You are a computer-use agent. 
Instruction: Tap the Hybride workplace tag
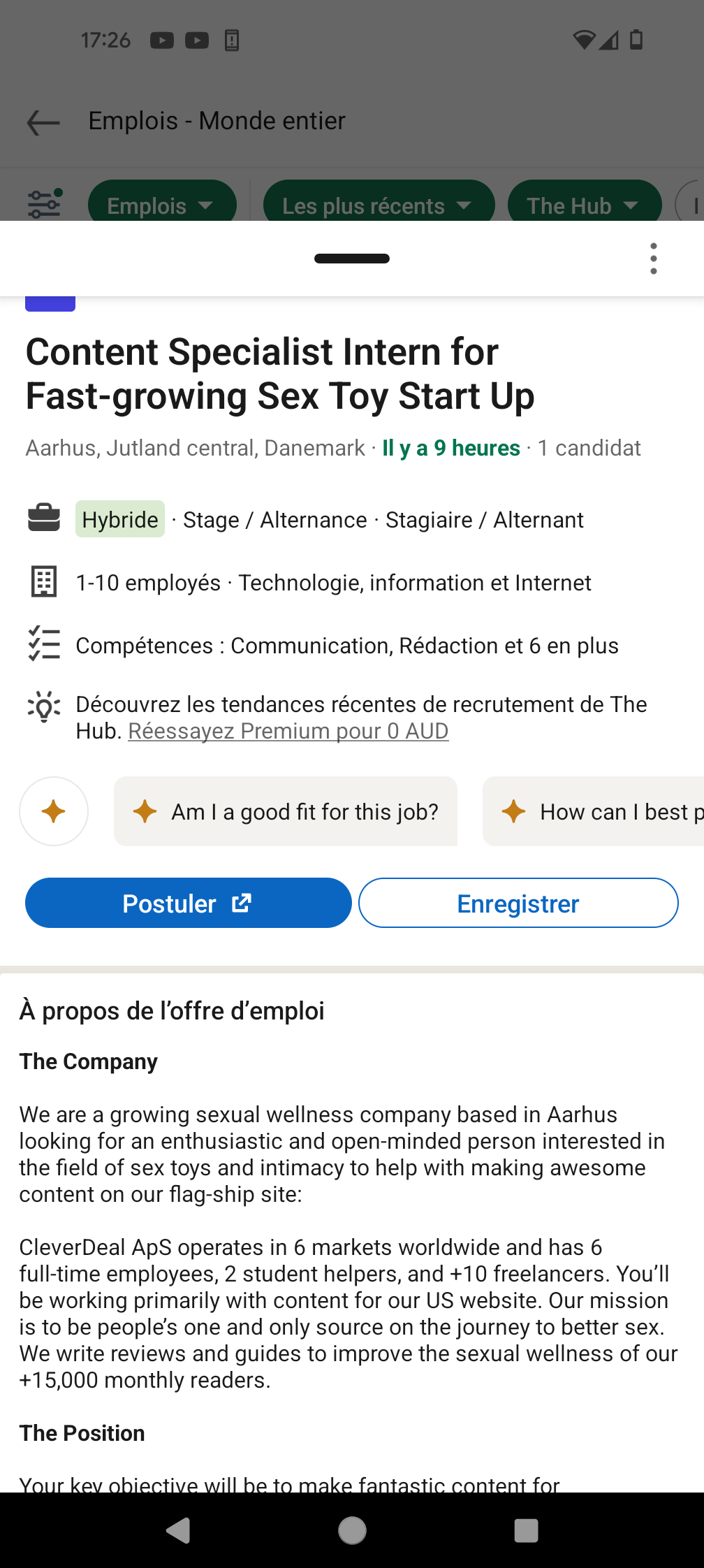(x=120, y=519)
